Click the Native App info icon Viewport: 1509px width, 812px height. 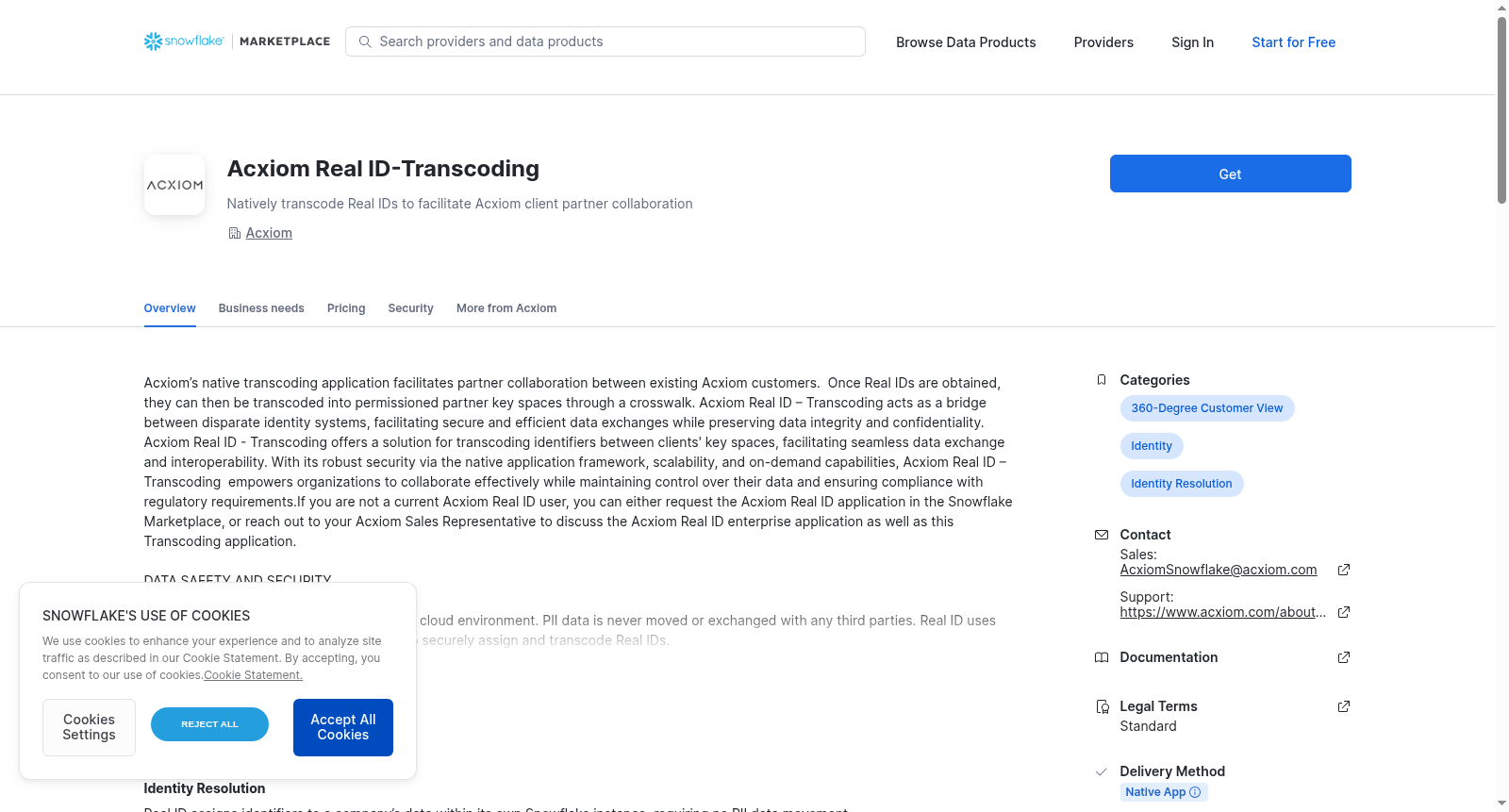(1195, 792)
